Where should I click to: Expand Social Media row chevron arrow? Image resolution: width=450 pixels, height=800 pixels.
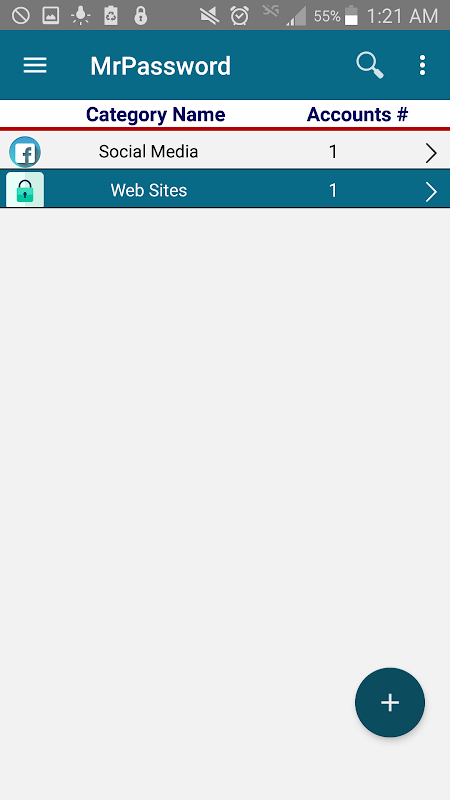click(x=431, y=152)
